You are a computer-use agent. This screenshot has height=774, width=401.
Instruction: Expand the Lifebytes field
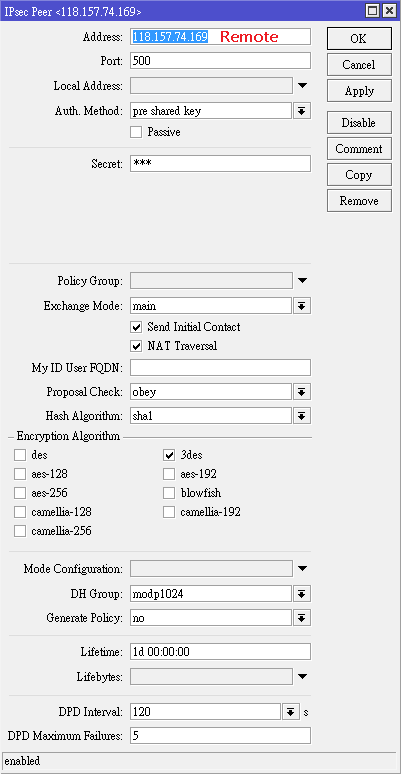pos(303,676)
